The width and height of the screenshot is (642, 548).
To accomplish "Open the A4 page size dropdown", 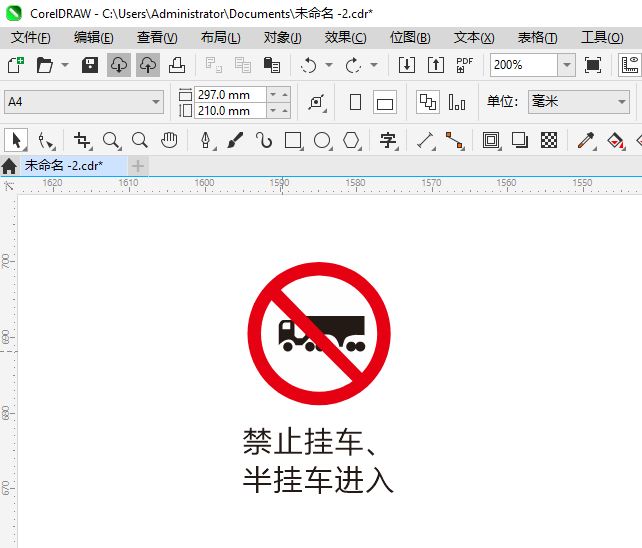I will 84,102.
